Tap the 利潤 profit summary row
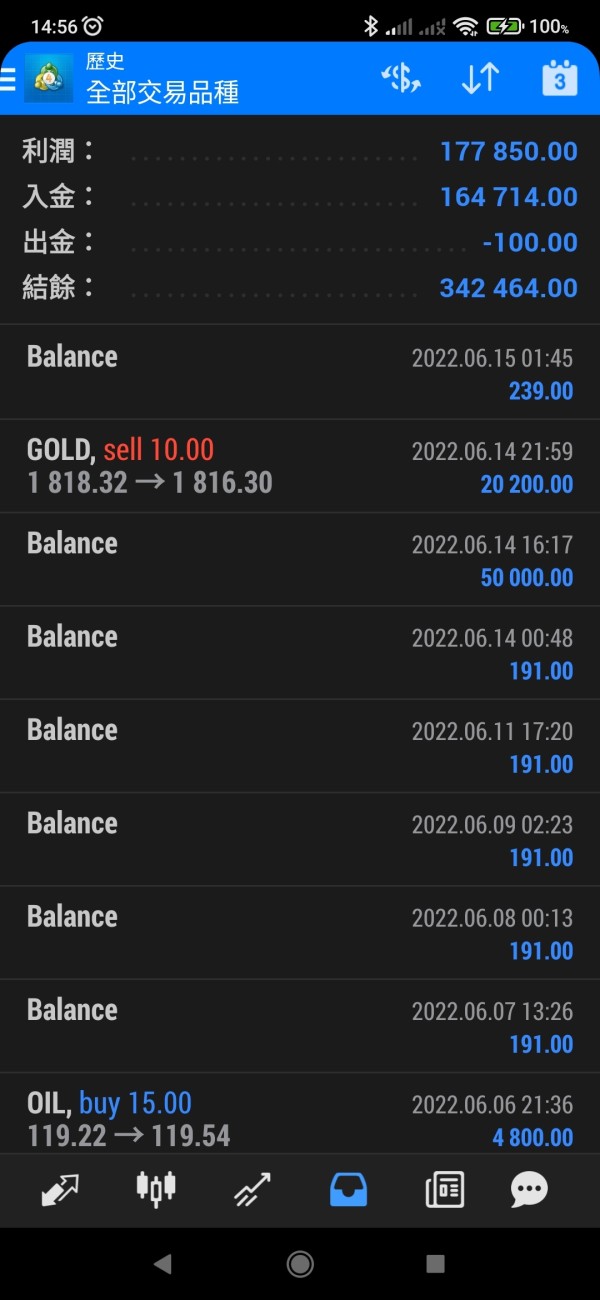The image size is (600, 1300). tap(300, 152)
